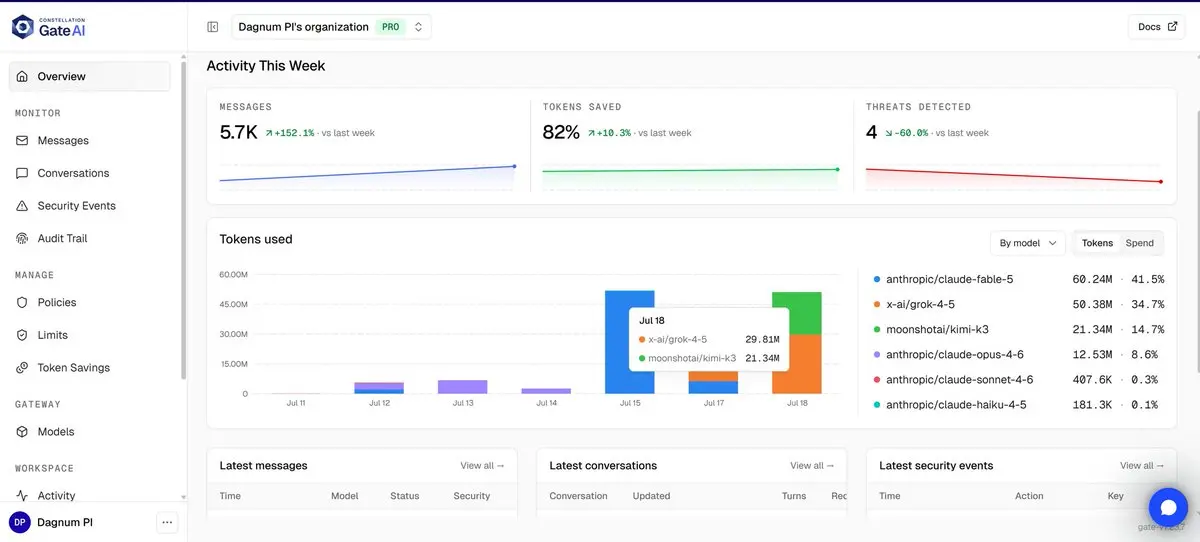Click anthropic/claude-sonnet-4-6 legend entry

[1018, 380]
